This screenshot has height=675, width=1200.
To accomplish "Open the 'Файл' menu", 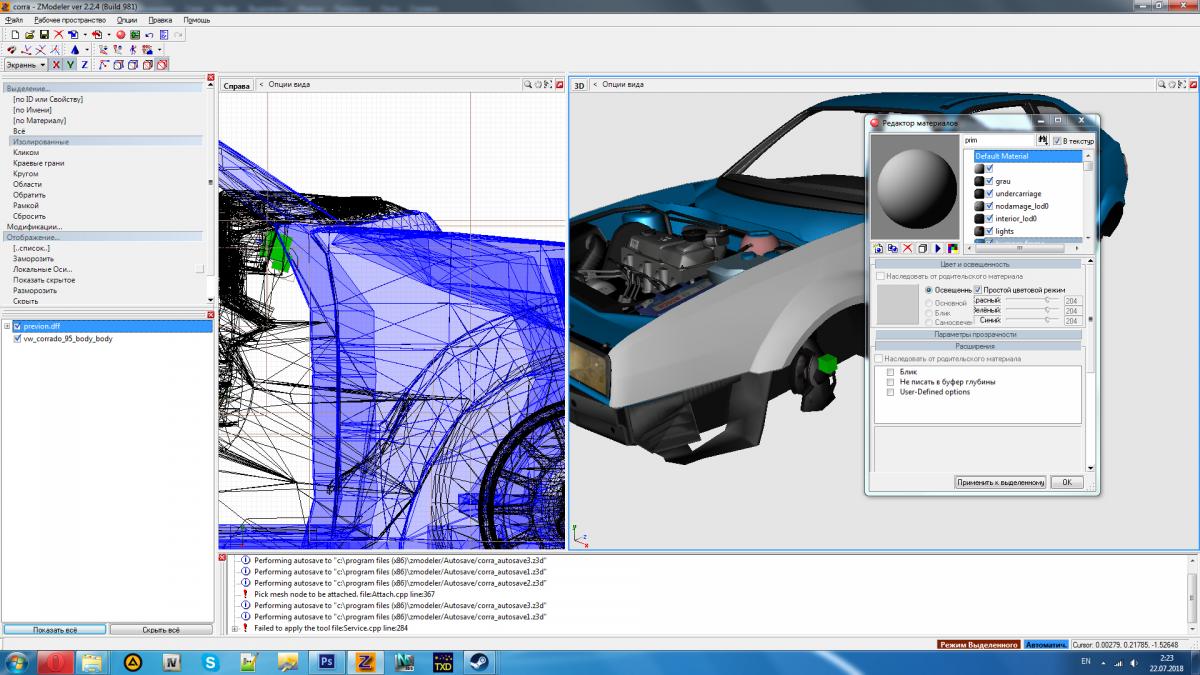I will [14, 20].
